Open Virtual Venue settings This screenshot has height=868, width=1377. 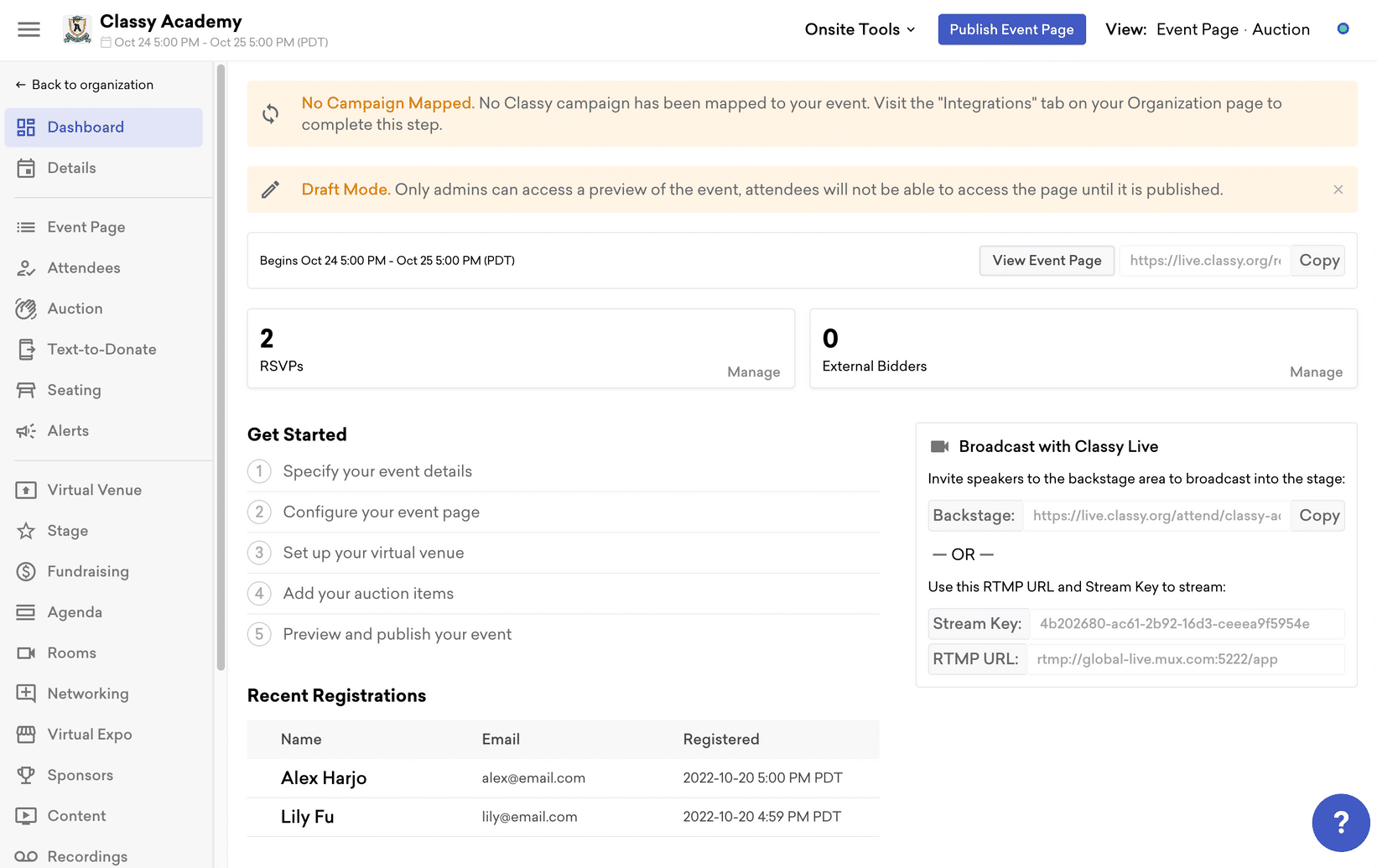coord(104,491)
